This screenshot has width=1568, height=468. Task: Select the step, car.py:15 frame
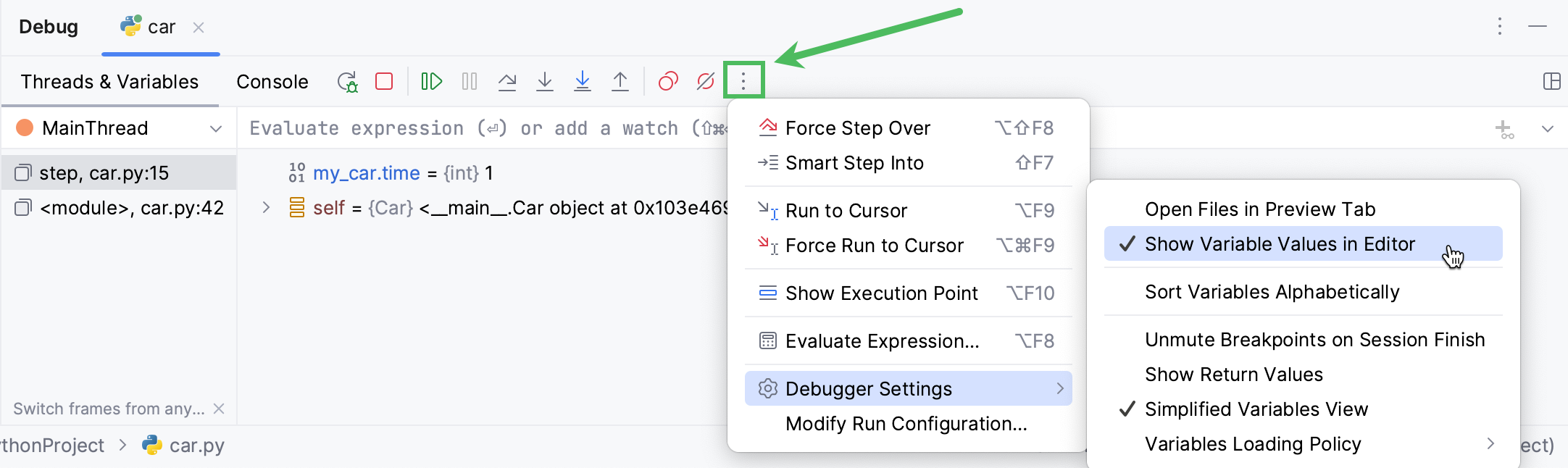pos(104,173)
